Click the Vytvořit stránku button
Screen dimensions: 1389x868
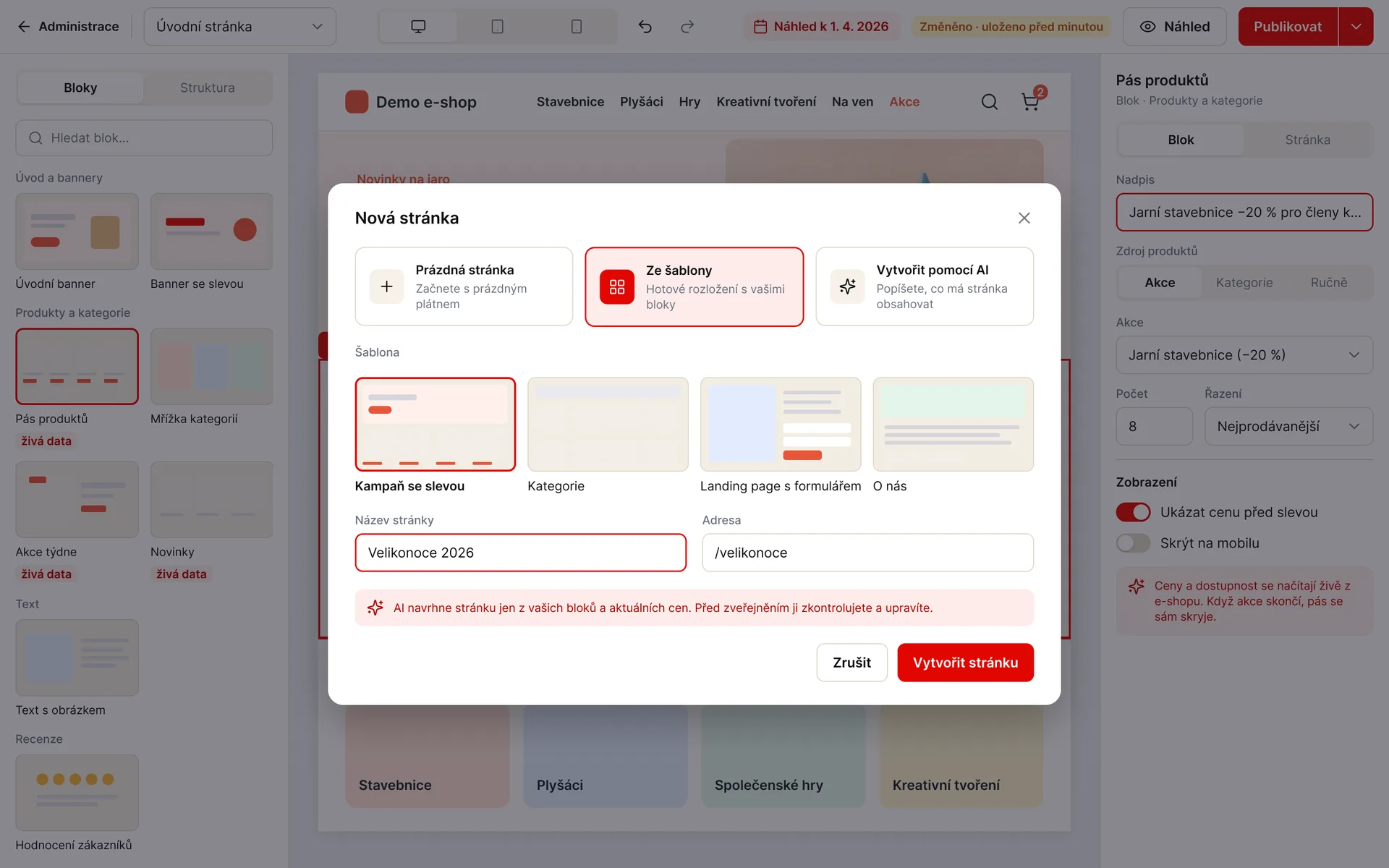coord(965,663)
